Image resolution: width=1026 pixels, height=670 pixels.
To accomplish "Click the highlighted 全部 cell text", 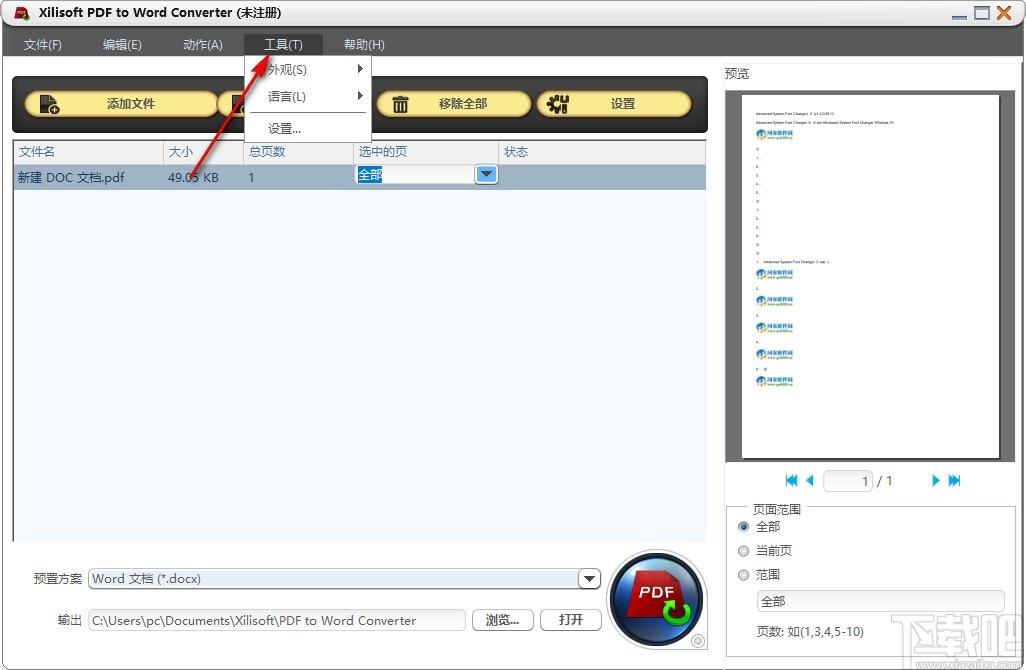I will click(370, 175).
